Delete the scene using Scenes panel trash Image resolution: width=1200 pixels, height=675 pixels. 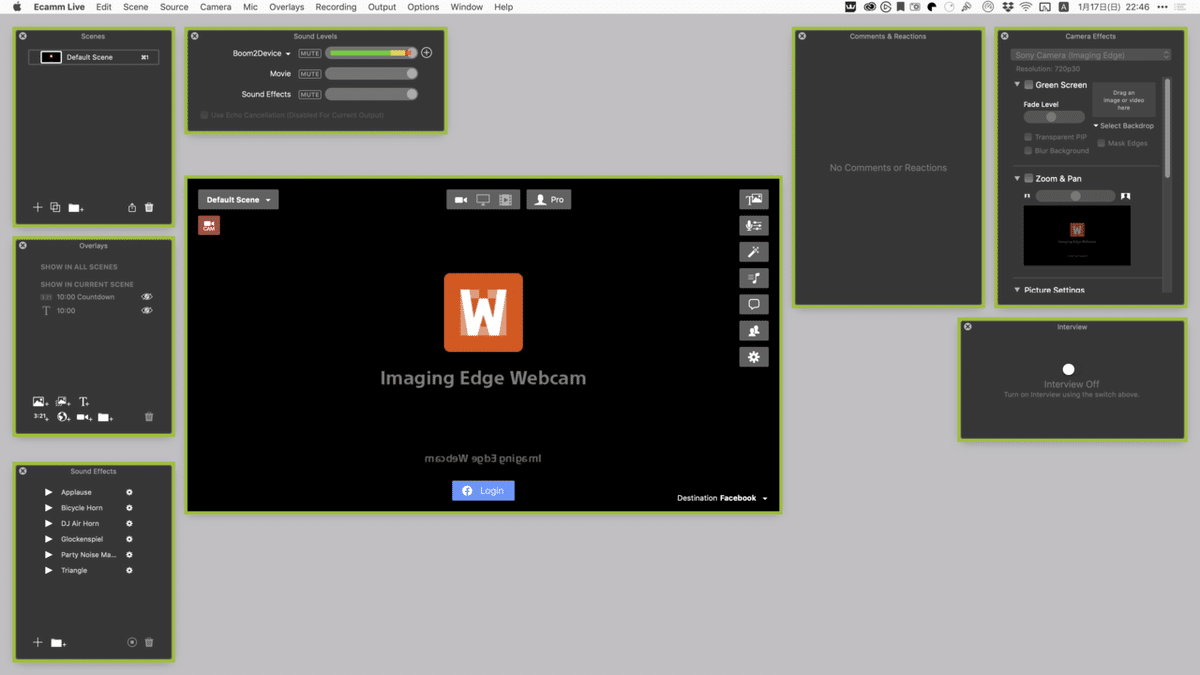point(149,207)
